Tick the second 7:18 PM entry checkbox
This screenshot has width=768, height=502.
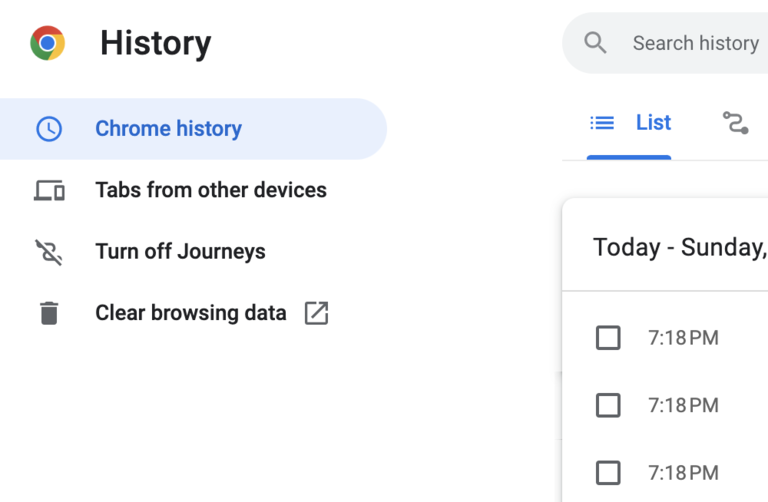tap(608, 405)
